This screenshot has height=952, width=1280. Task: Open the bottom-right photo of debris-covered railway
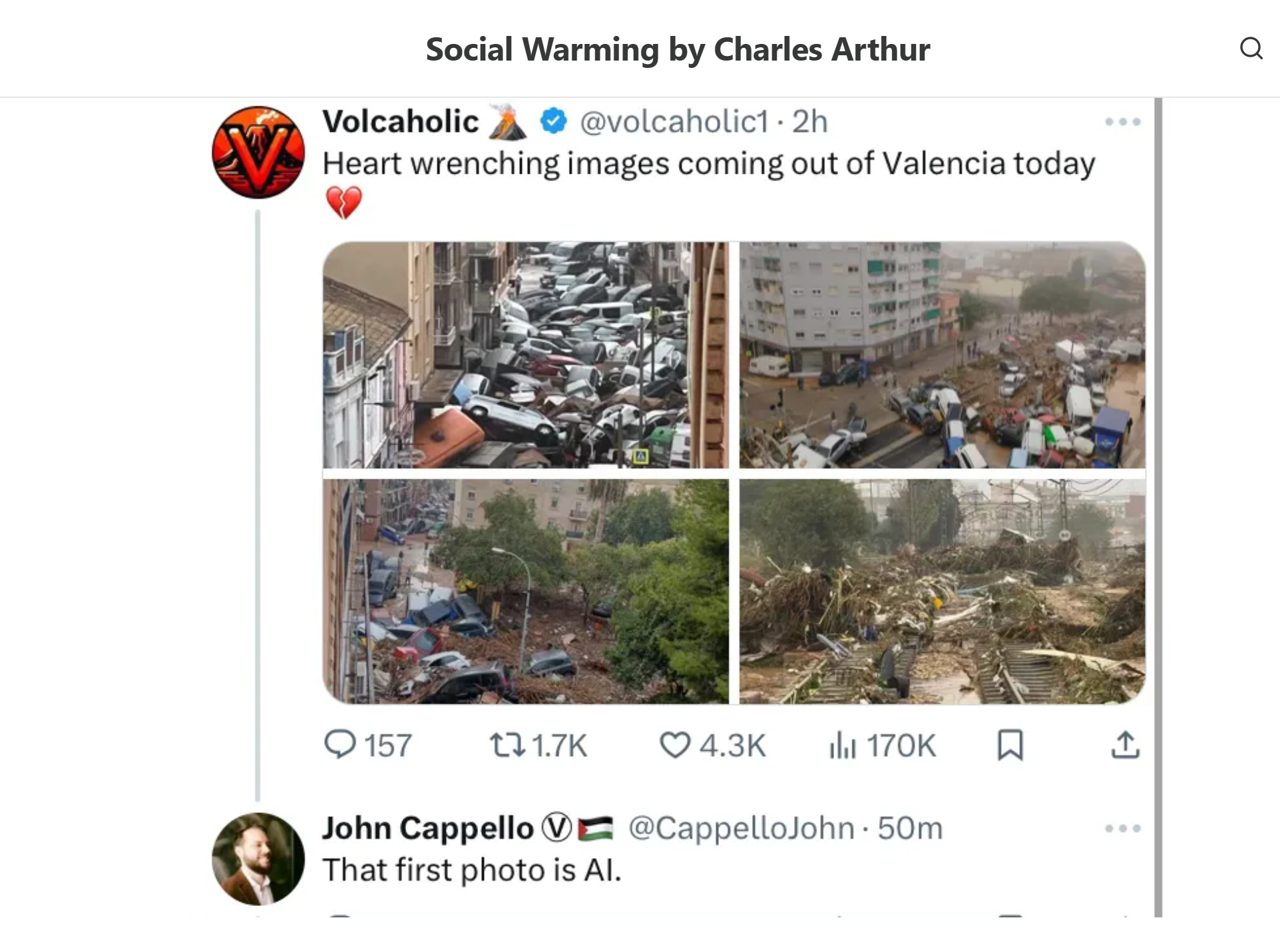[942, 591]
